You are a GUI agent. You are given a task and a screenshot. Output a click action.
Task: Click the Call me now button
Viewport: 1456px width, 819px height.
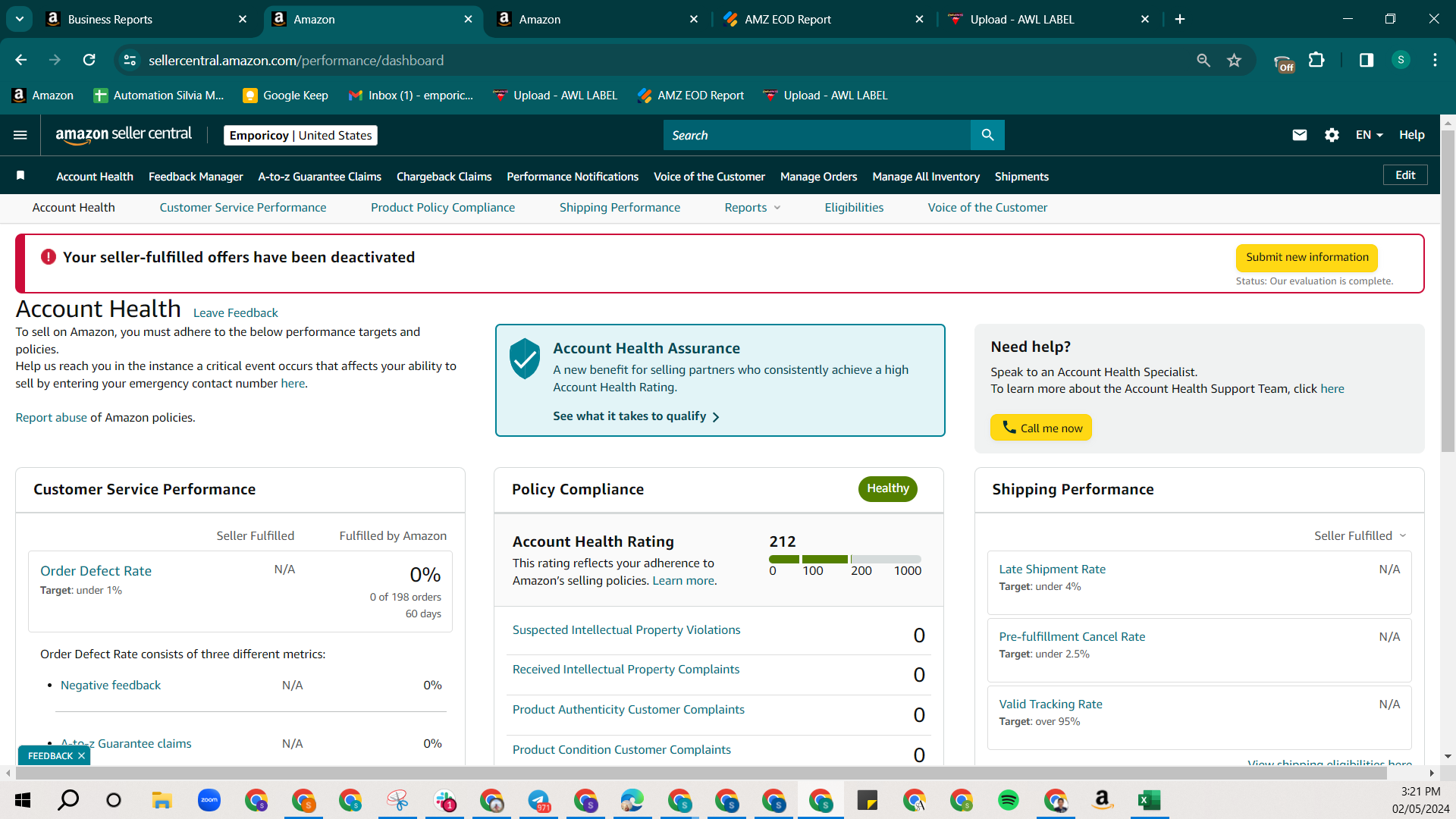pyautogui.click(x=1041, y=428)
